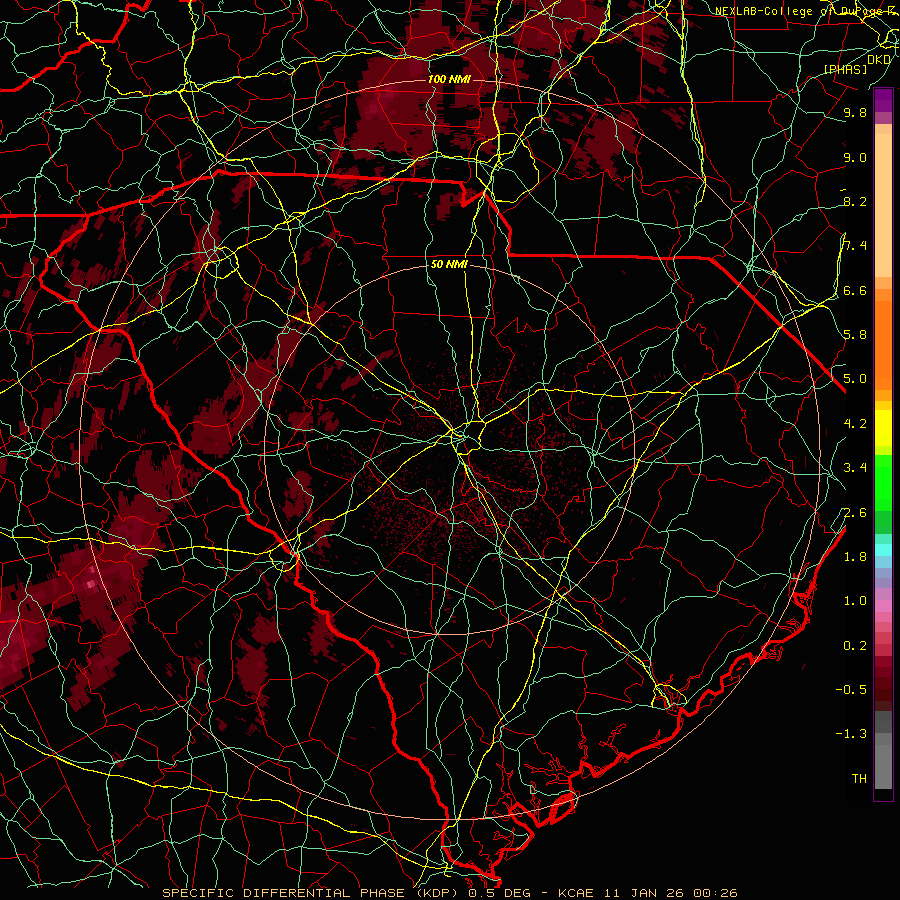
Task: Click the 5.8 legend value
Action: coord(855,335)
